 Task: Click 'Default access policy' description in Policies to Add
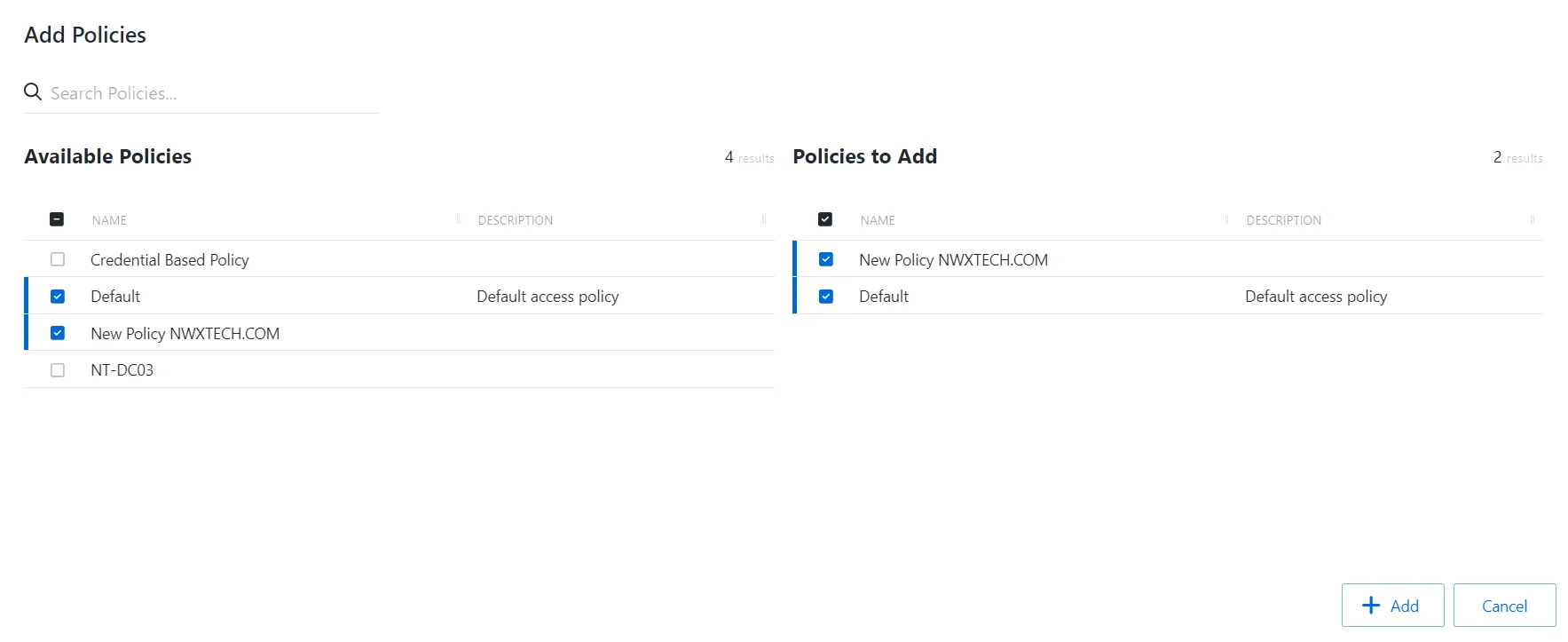[1316, 297]
